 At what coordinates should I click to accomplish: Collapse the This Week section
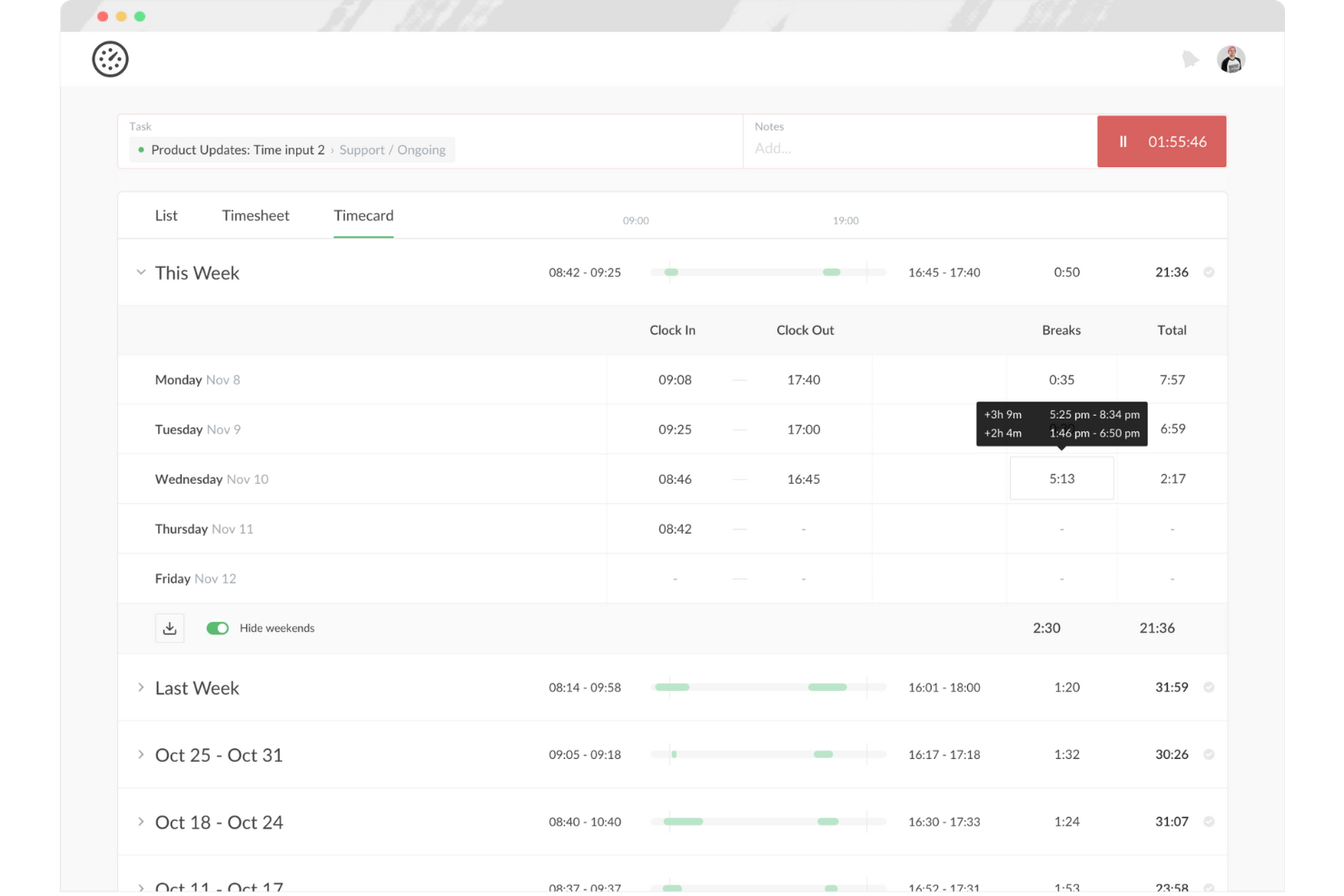[141, 271]
